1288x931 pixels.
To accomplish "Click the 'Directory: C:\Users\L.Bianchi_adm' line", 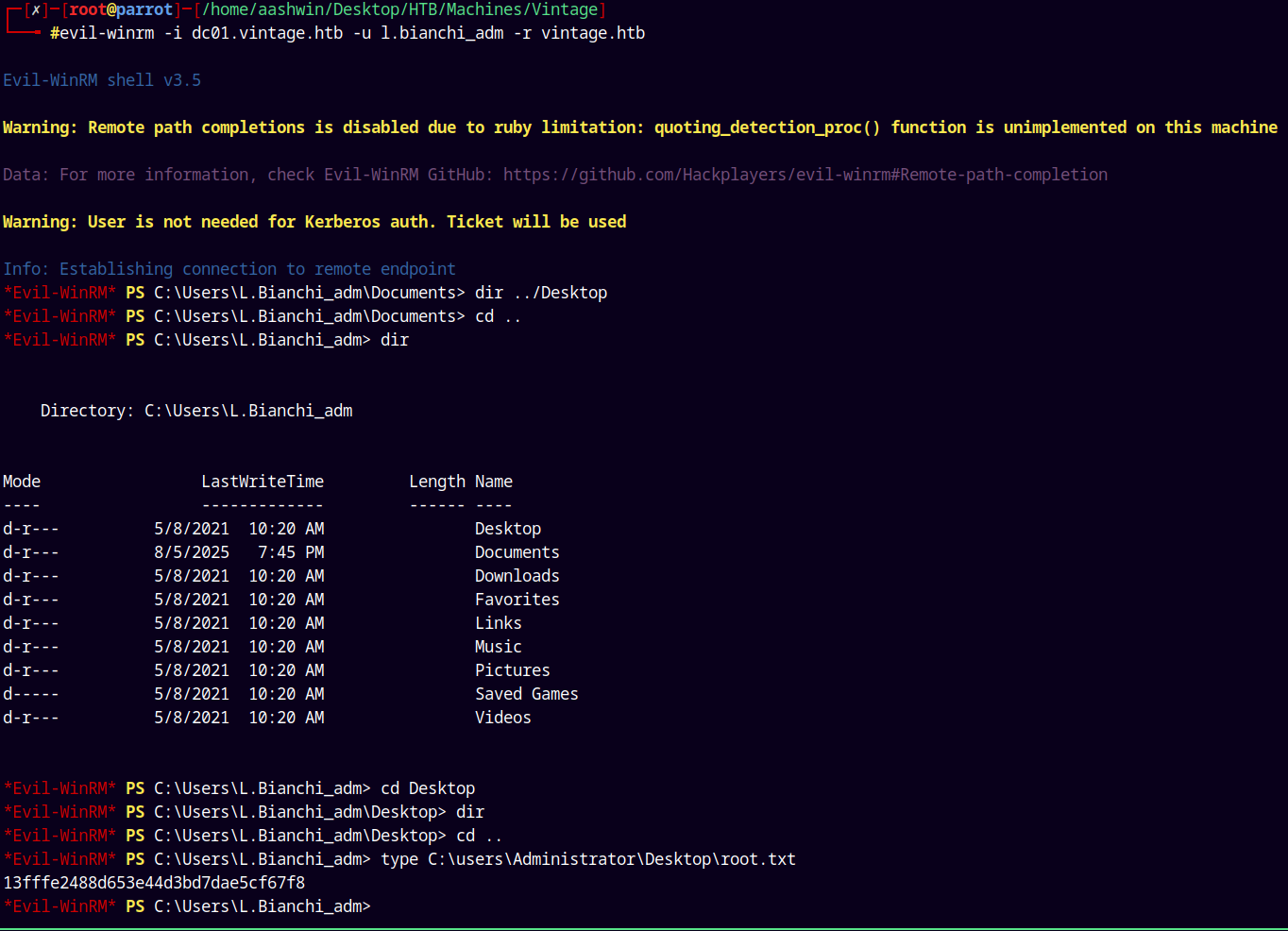I will click(x=196, y=411).
